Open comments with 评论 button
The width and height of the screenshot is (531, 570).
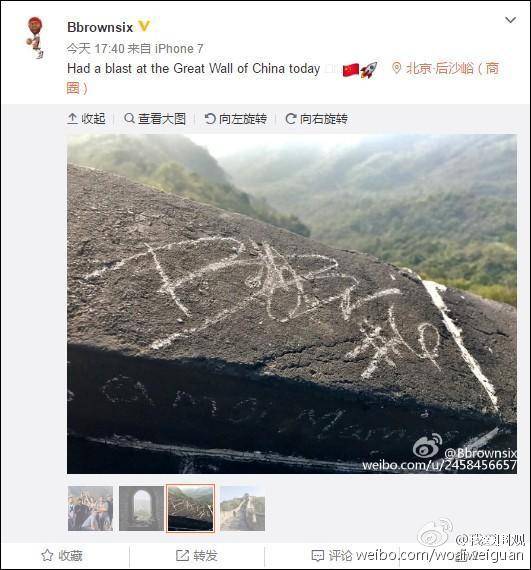[332, 555]
